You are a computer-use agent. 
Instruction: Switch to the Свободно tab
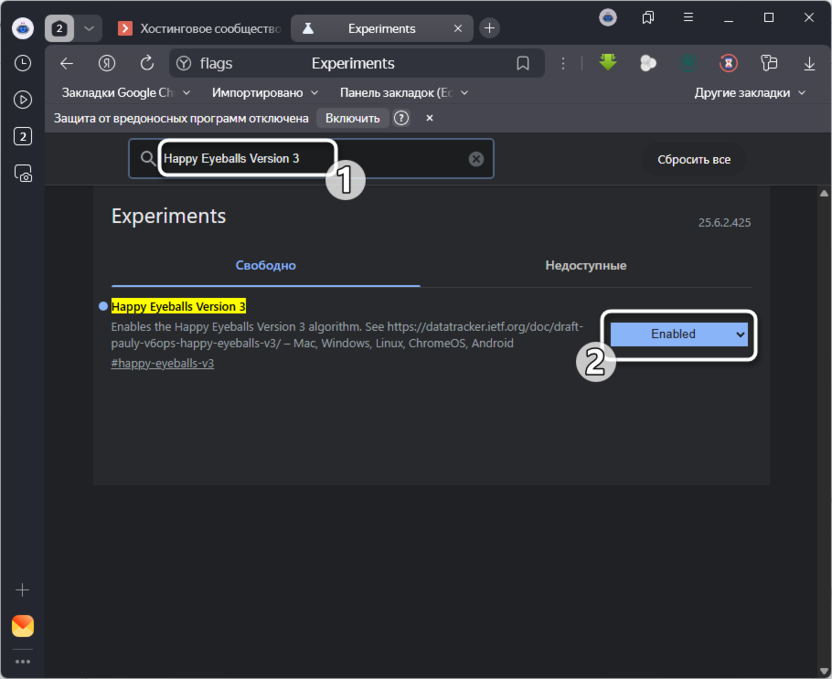tap(266, 265)
